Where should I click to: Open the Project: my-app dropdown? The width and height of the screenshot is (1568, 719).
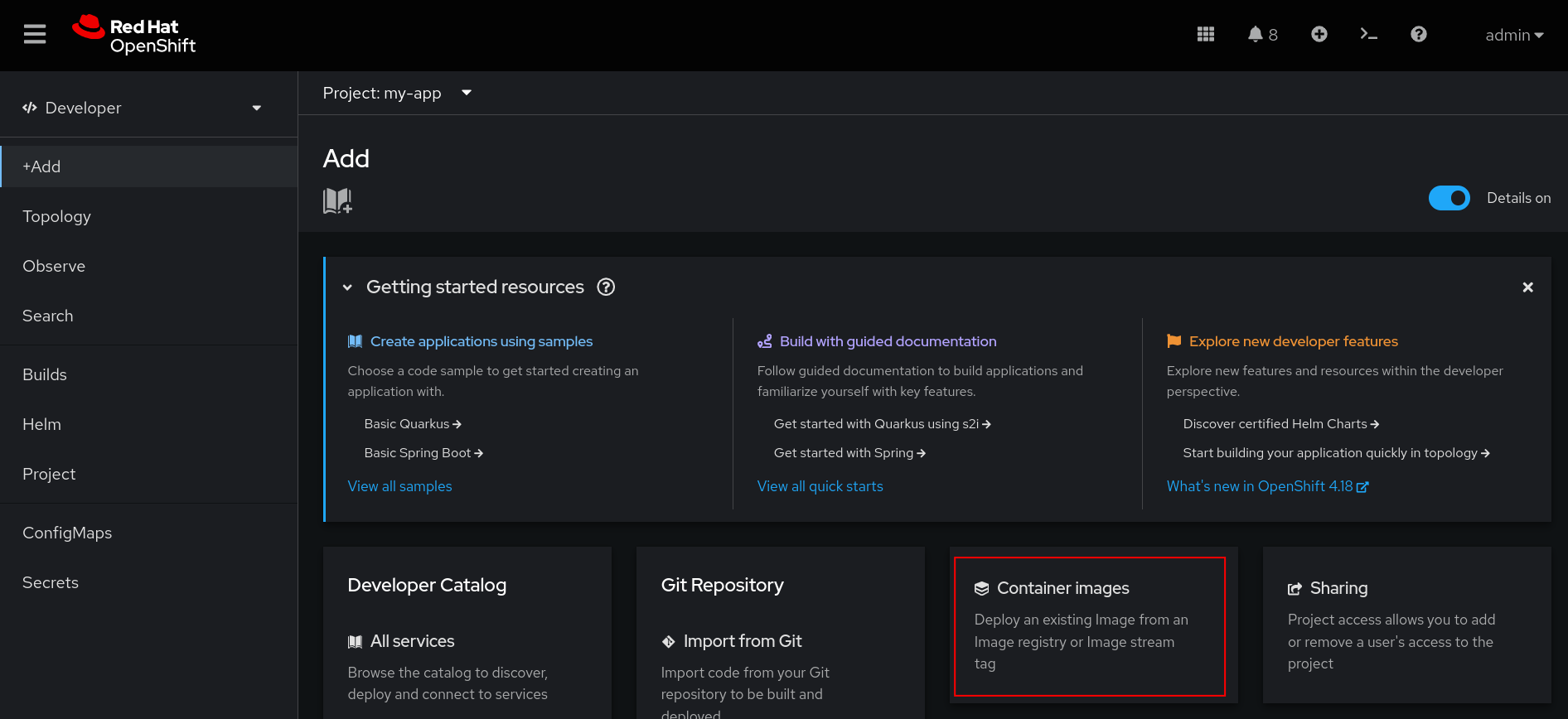397,93
